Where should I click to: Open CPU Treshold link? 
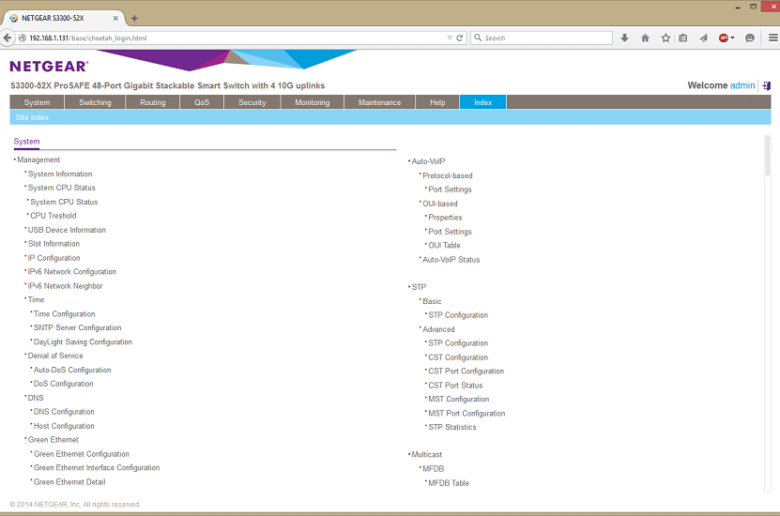click(53, 215)
